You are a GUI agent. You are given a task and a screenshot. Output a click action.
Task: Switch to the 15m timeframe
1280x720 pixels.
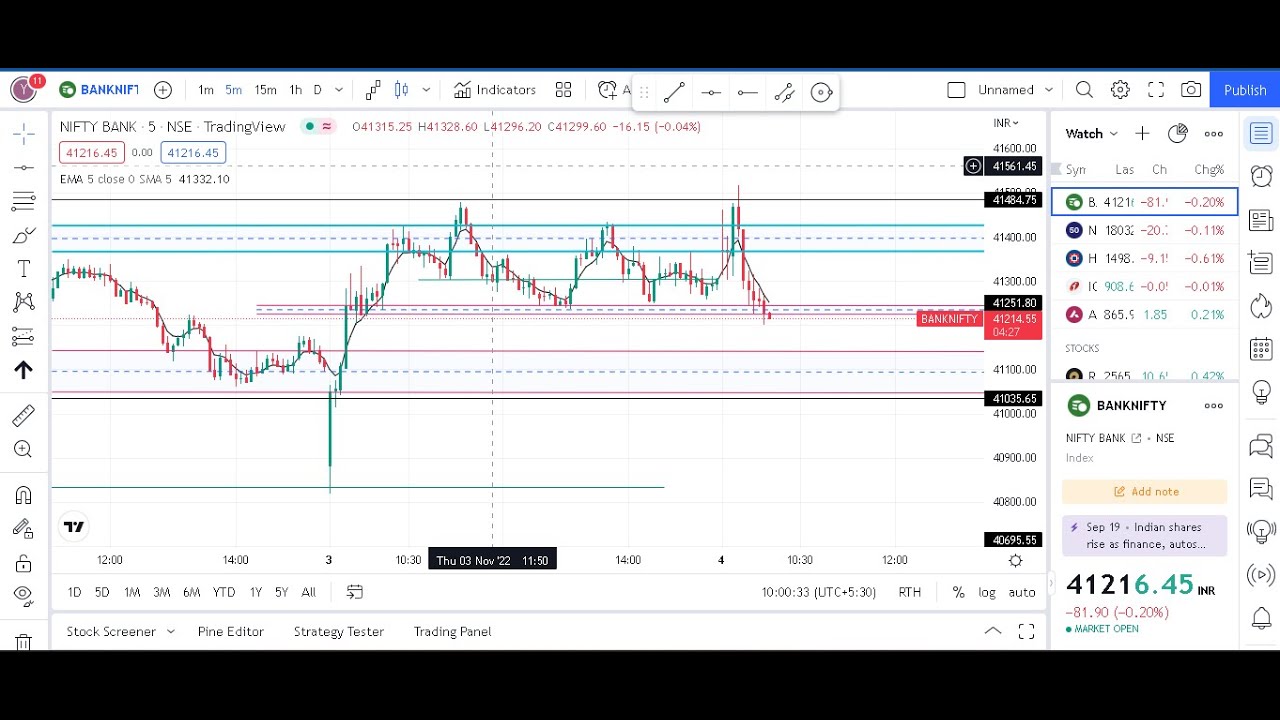(x=265, y=90)
